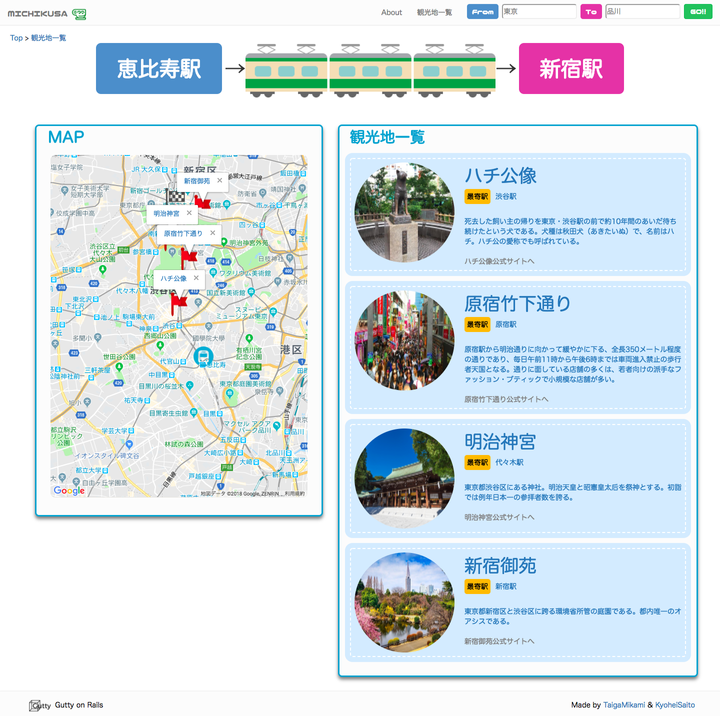The height and width of the screenshot is (716, 720).
Task: Open KyoheiSaito footer link
Action: pyautogui.click(x=675, y=705)
